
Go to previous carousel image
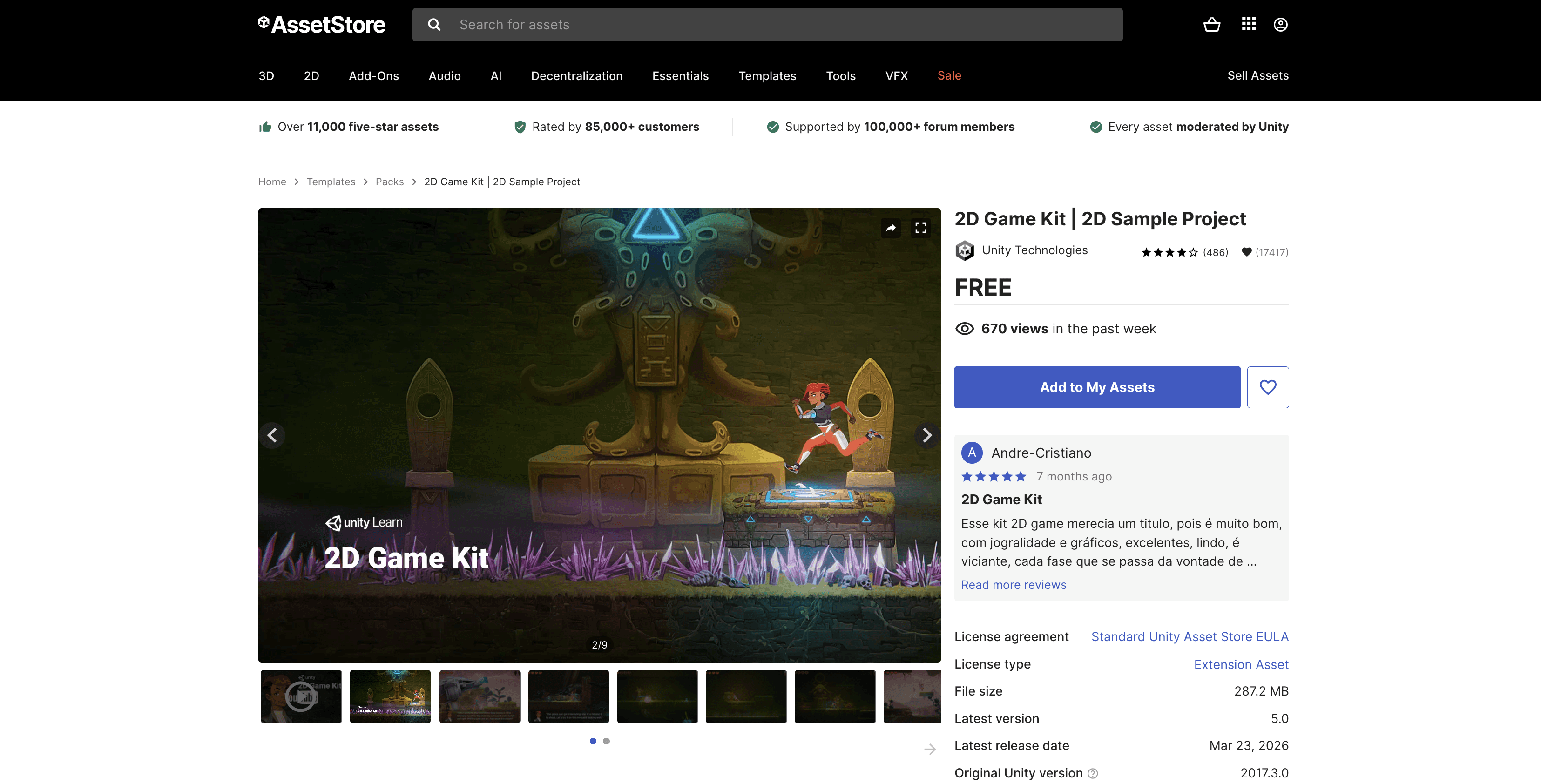tap(272, 435)
